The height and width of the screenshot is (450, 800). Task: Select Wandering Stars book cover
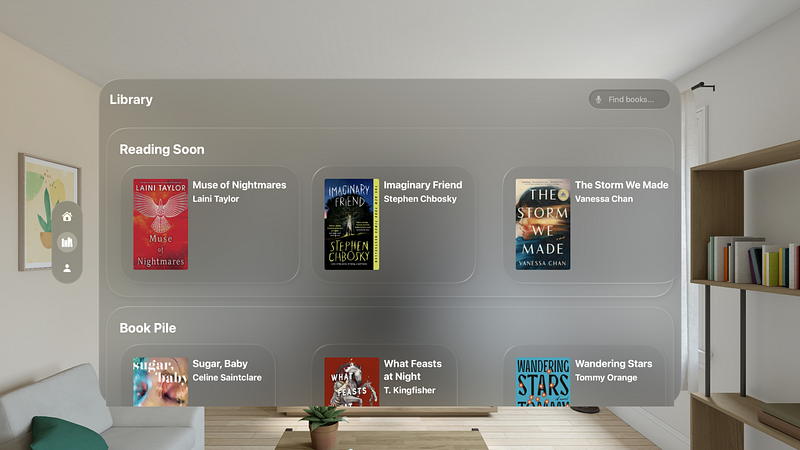click(x=543, y=382)
